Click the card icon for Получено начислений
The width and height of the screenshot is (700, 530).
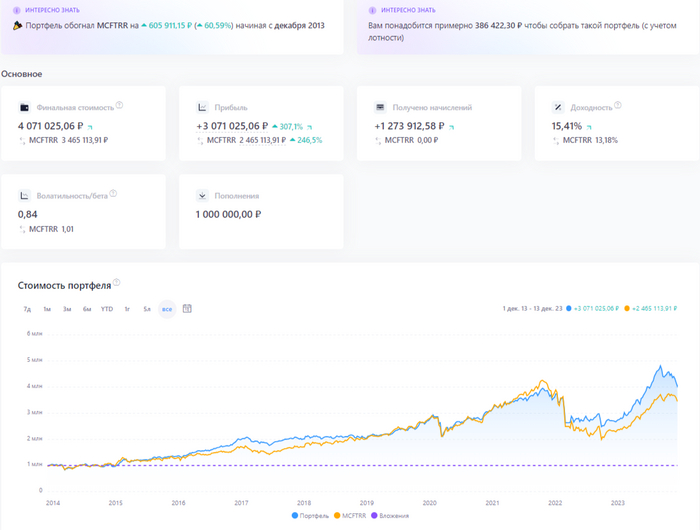380,107
